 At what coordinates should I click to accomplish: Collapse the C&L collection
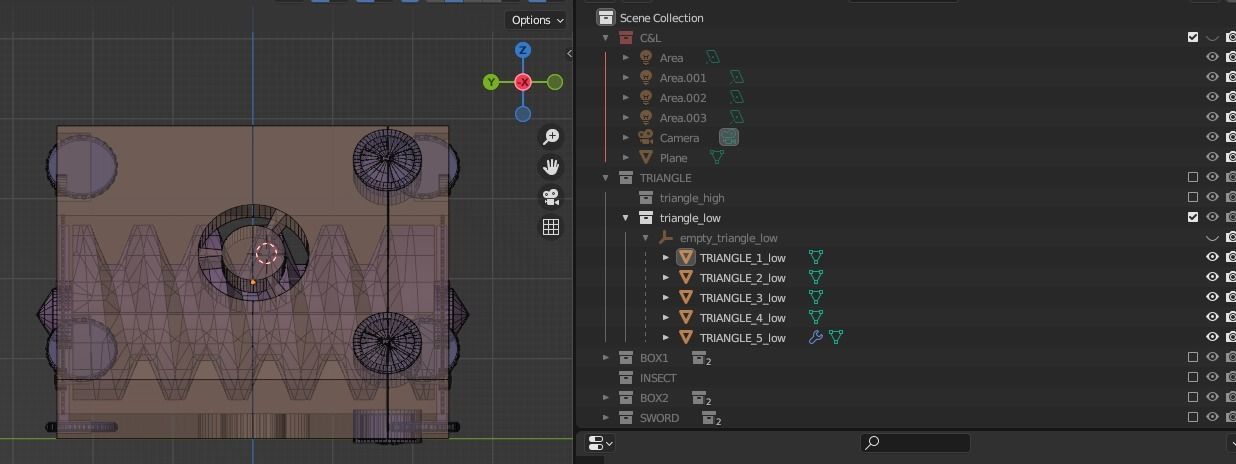coord(606,37)
